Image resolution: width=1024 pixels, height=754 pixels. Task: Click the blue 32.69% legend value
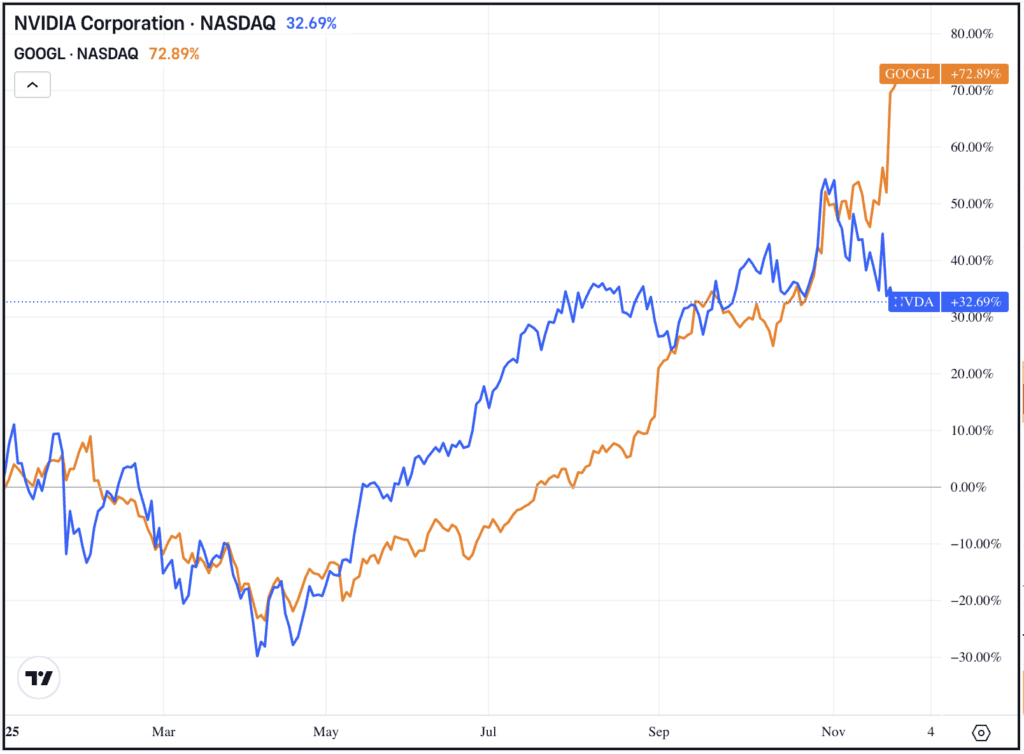(x=312, y=23)
